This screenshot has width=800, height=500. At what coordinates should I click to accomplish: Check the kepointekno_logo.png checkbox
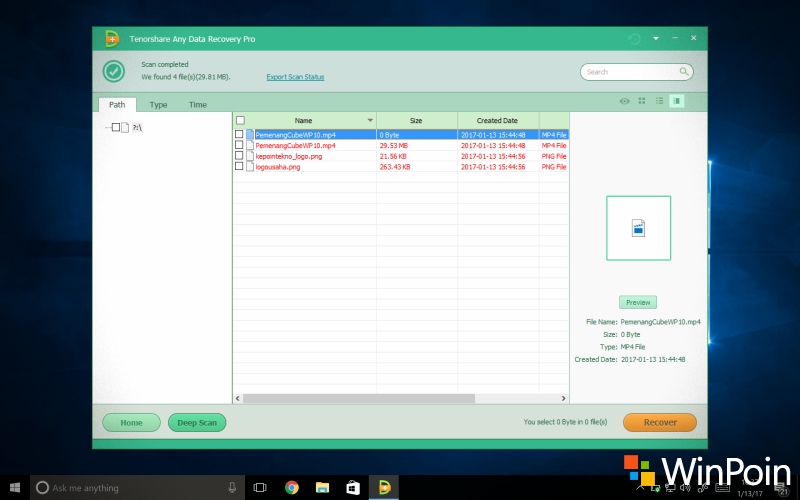point(239,156)
